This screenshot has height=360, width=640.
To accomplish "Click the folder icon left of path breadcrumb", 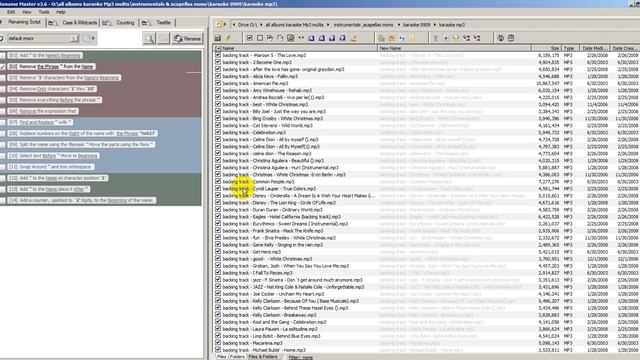I will point(219,24).
